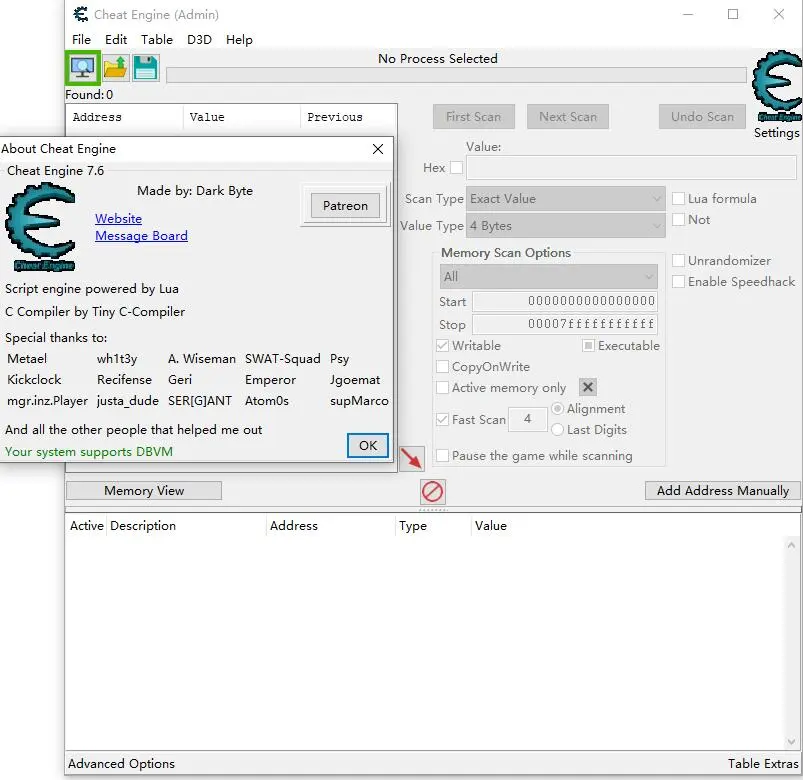Follow the Message Board link
Viewport: 803px width, 780px height.
(x=141, y=236)
